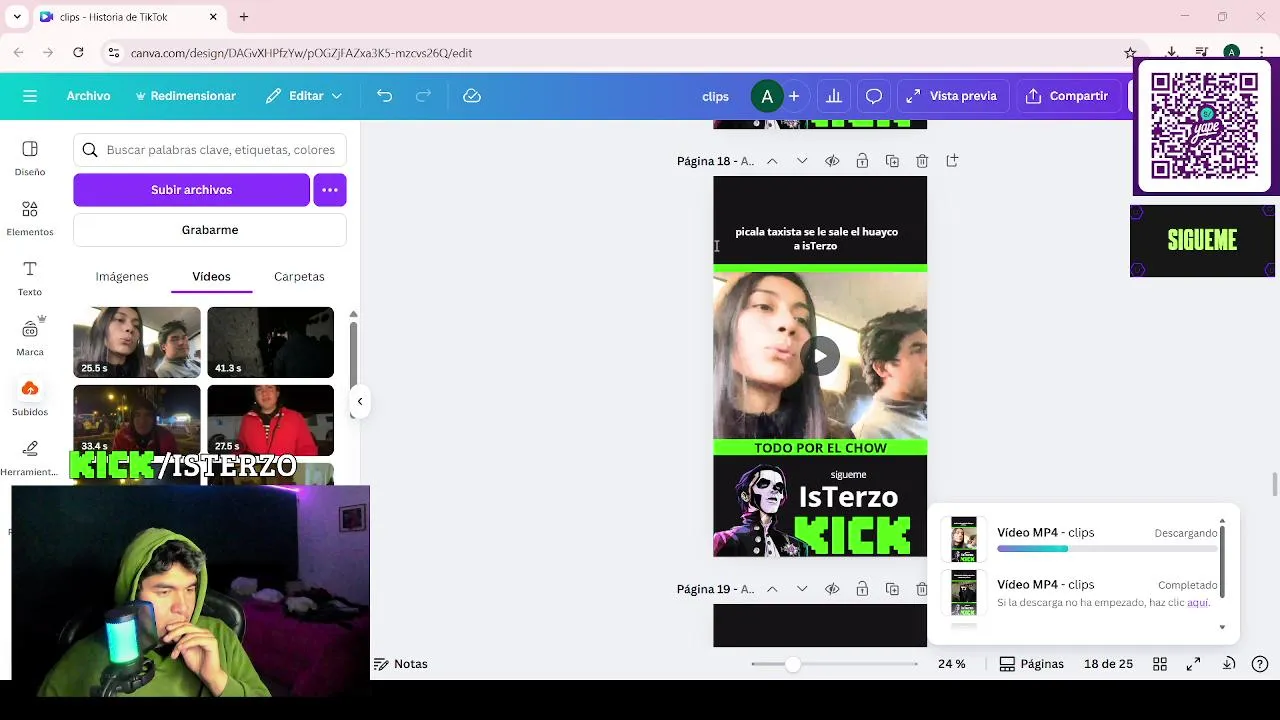Switch to the Vídeos tab
Screen dimensions: 1280x720
pyautogui.click(x=211, y=277)
